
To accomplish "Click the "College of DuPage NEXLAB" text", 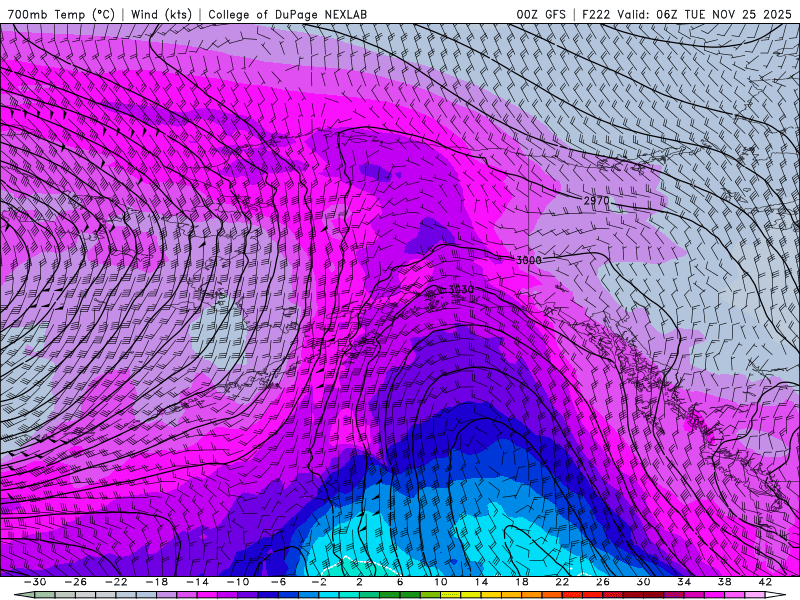I will click(x=287, y=14).
